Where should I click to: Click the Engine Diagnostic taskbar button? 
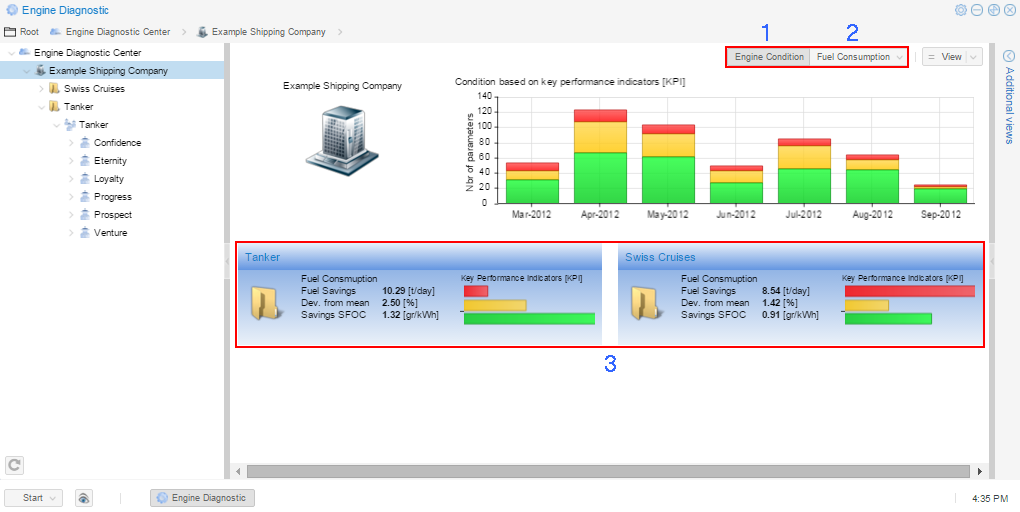(x=202, y=498)
